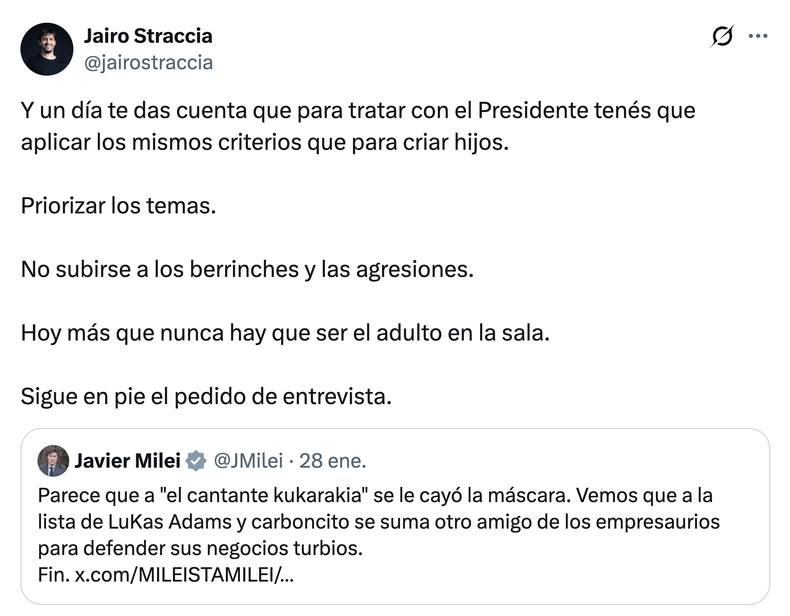Image resolution: width=790 pixels, height=616 pixels.
Task: Open the three-dot more options menu
Action: tap(758, 37)
